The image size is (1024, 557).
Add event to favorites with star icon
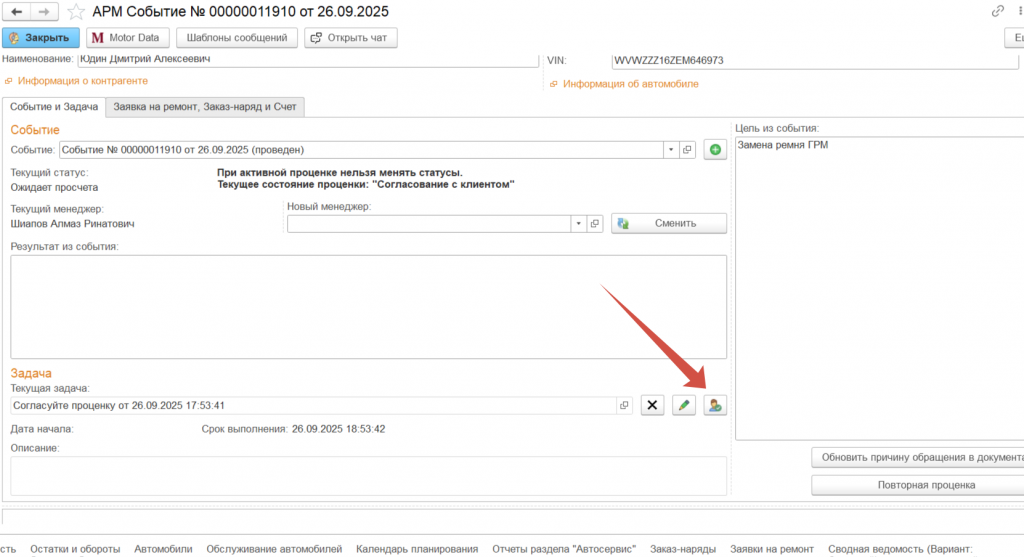click(75, 12)
